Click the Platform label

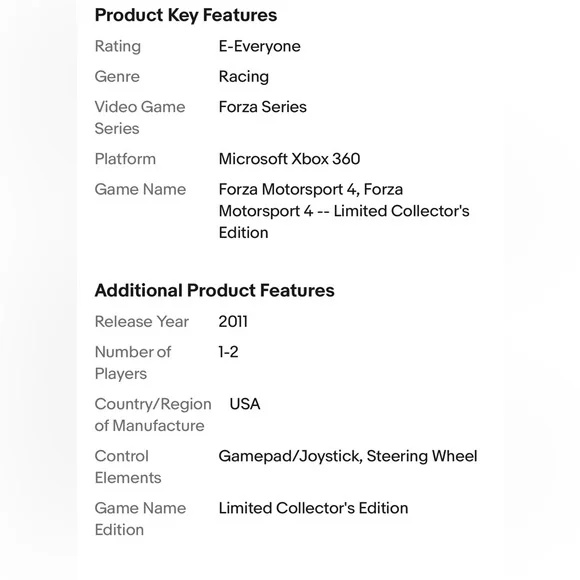click(x=125, y=159)
